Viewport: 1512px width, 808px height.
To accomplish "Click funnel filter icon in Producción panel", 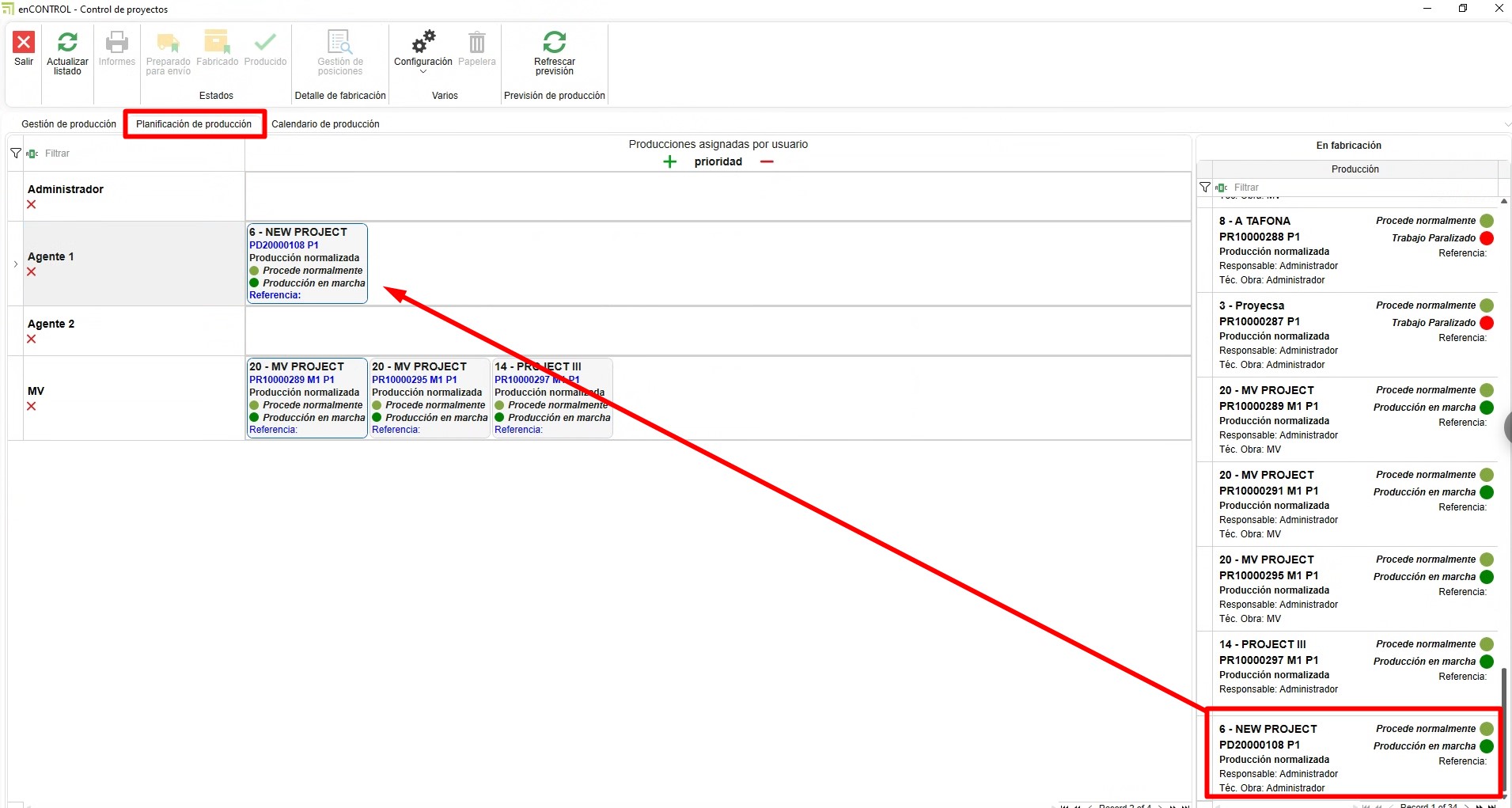I will tap(1205, 188).
